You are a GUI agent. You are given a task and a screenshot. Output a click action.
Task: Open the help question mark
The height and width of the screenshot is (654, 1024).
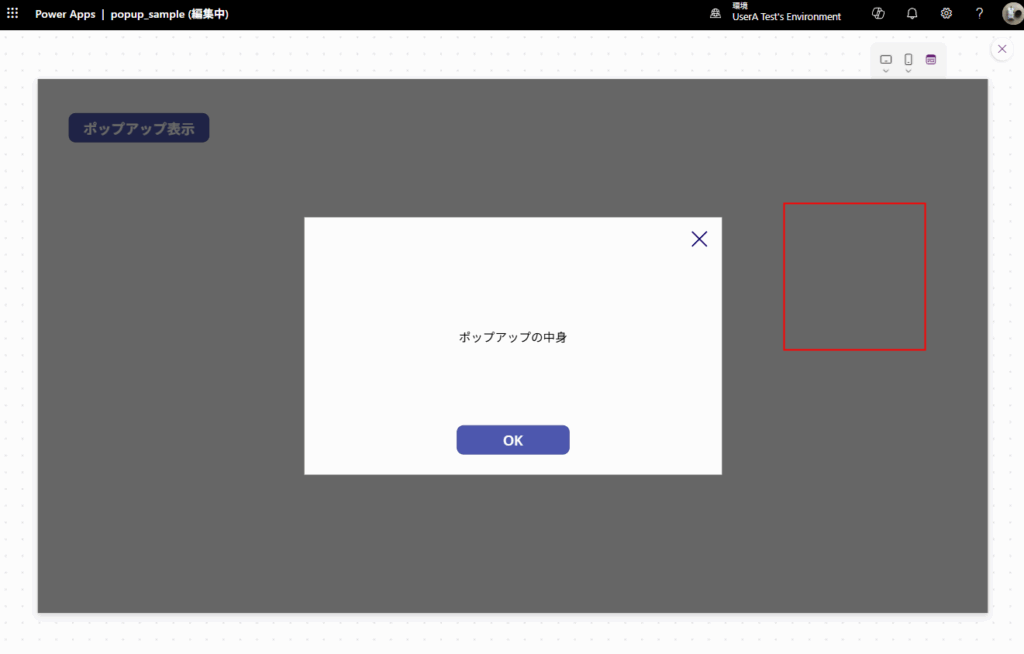coord(979,13)
